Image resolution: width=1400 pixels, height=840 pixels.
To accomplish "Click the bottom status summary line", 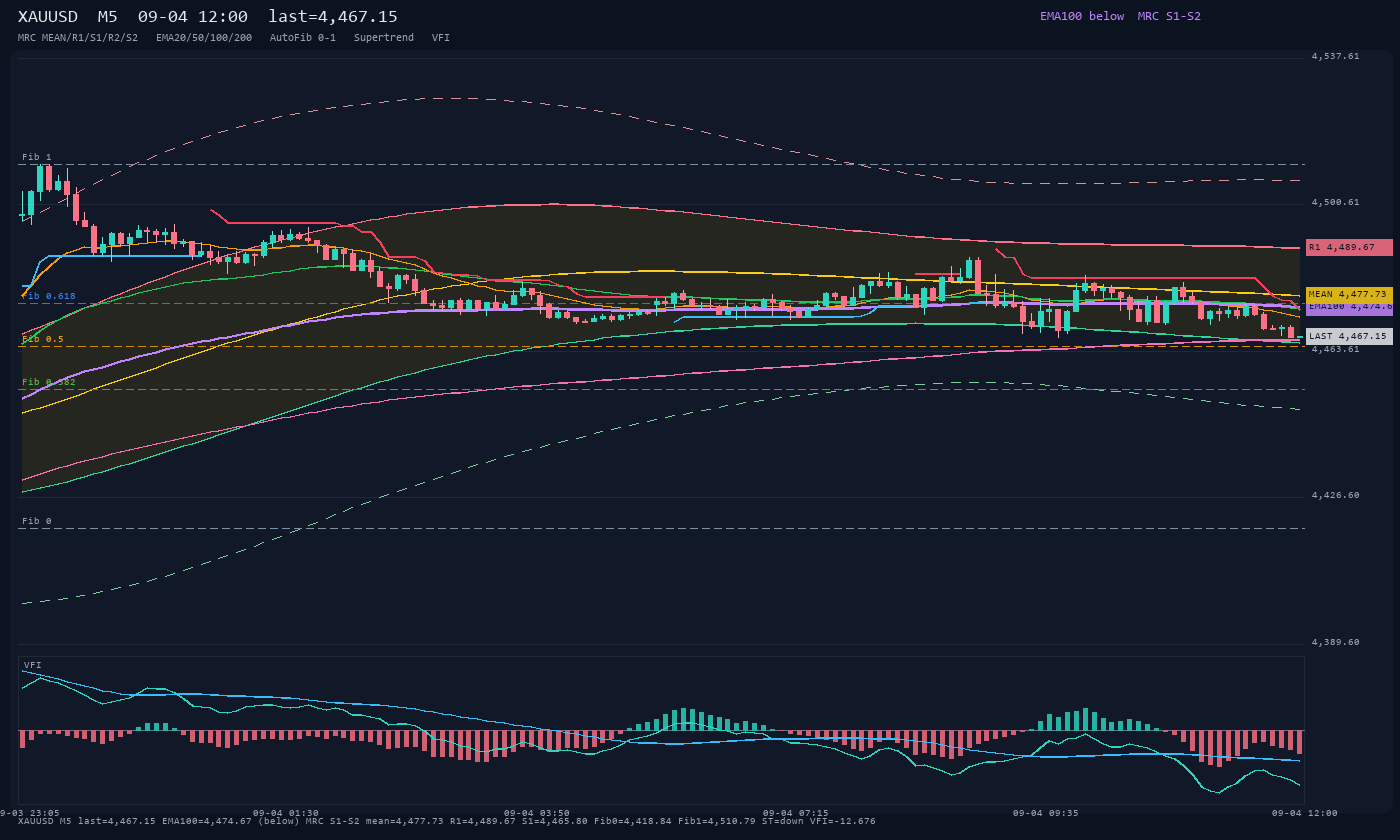I will pos(447,821).
